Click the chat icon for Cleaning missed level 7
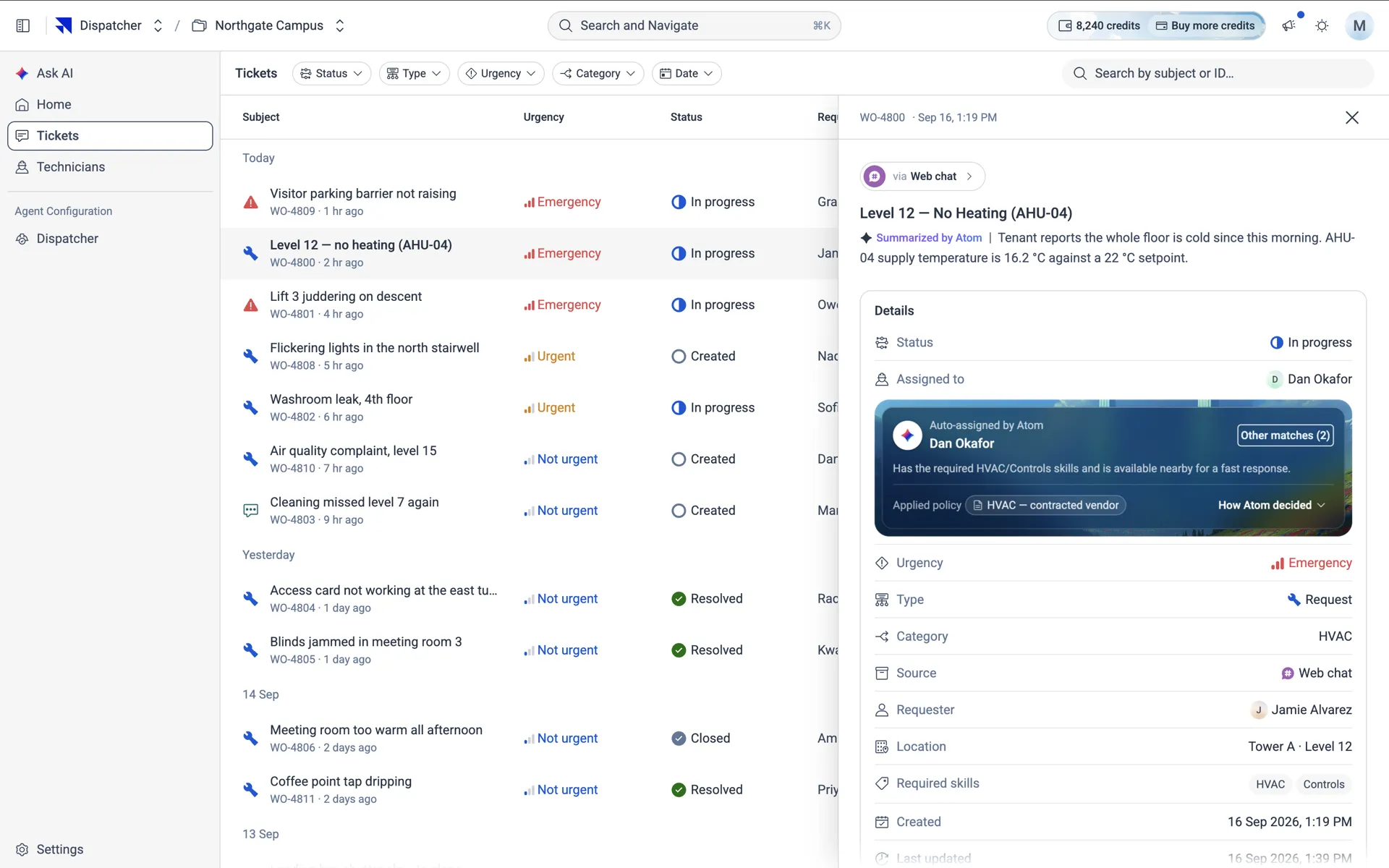Viewport: 1389px width, 868px height. point(250,510)
